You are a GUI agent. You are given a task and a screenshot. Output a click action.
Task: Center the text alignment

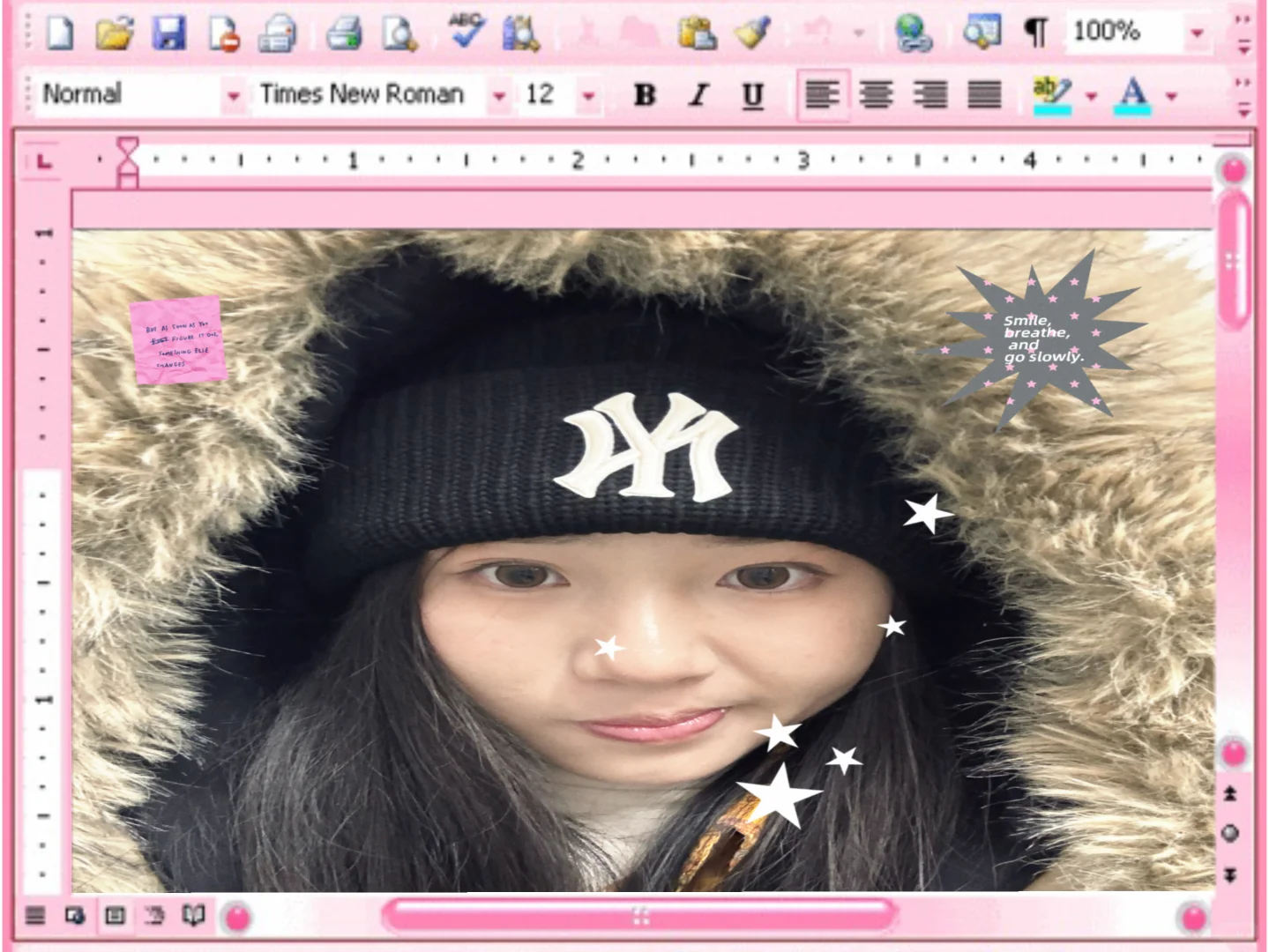click(877, 94)
